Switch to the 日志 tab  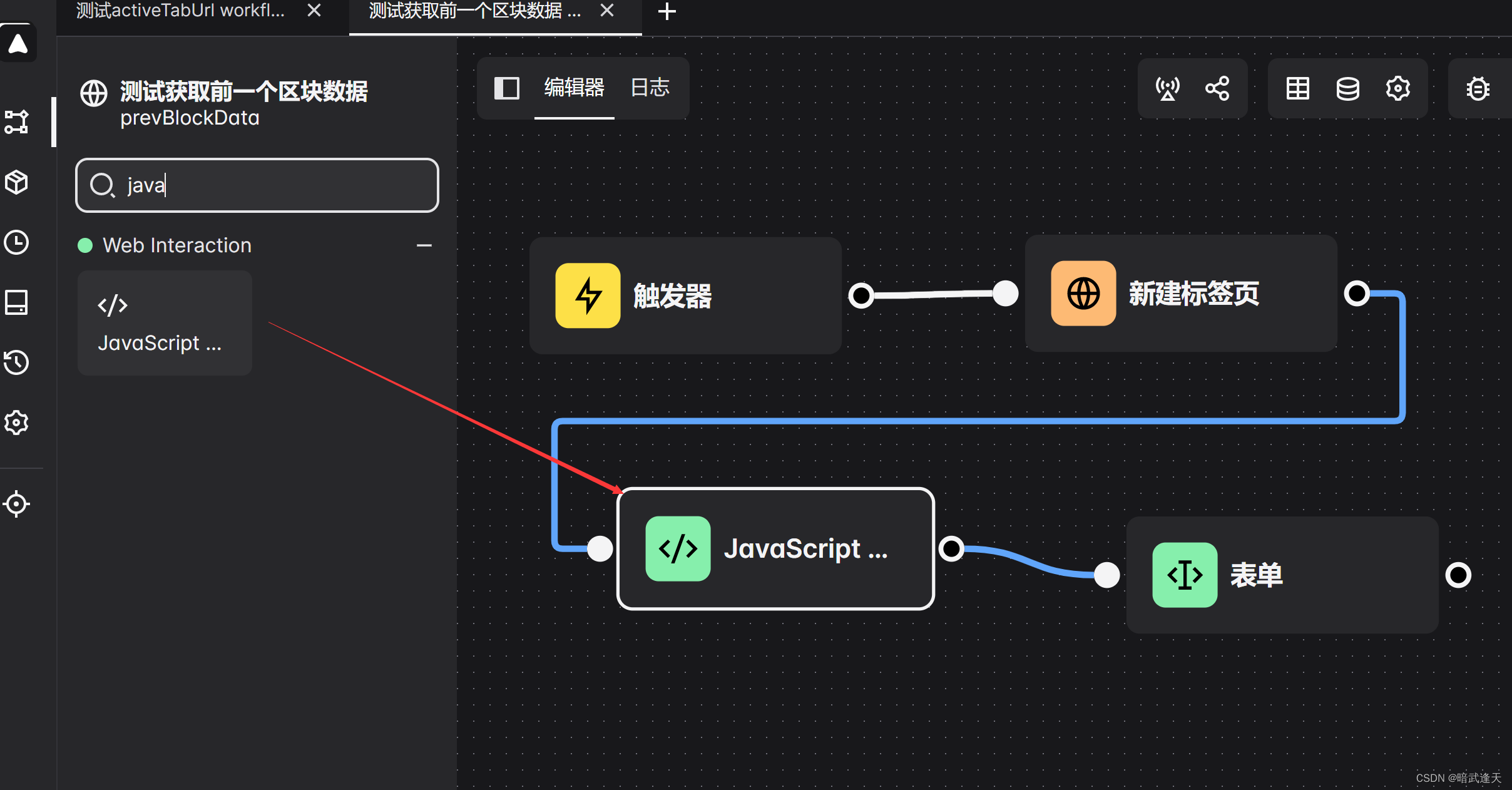click(650, 88)
